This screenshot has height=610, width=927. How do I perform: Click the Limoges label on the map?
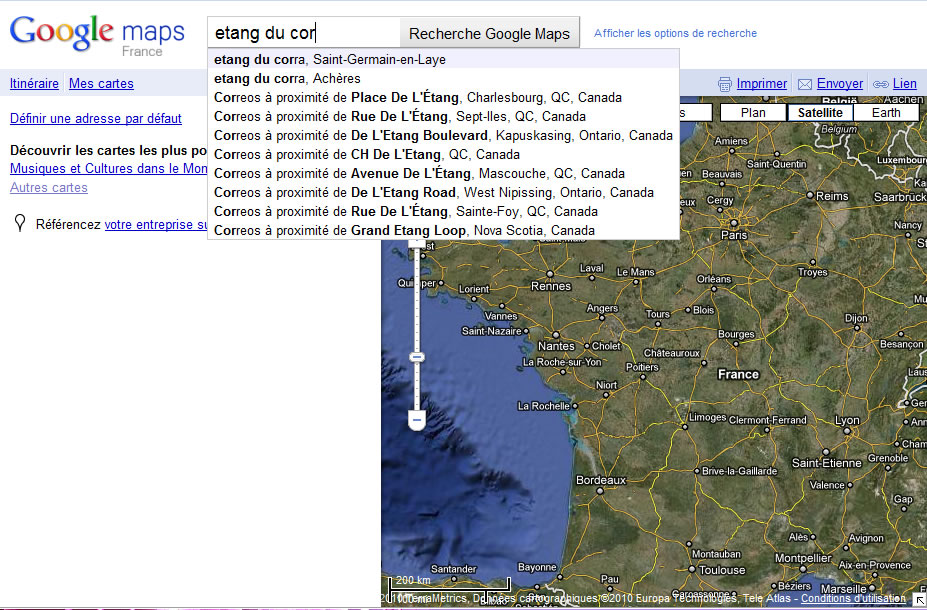(x=707, y=417)
